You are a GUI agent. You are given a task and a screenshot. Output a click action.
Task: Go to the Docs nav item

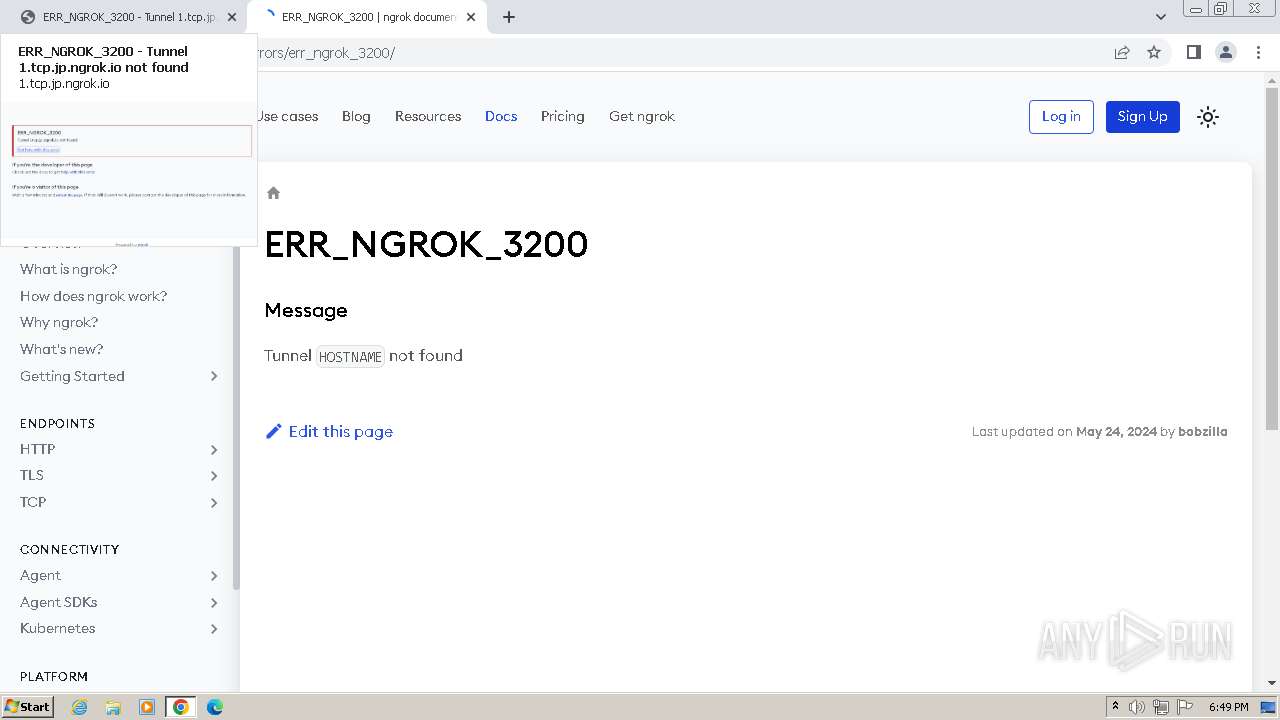pos(501,116)
